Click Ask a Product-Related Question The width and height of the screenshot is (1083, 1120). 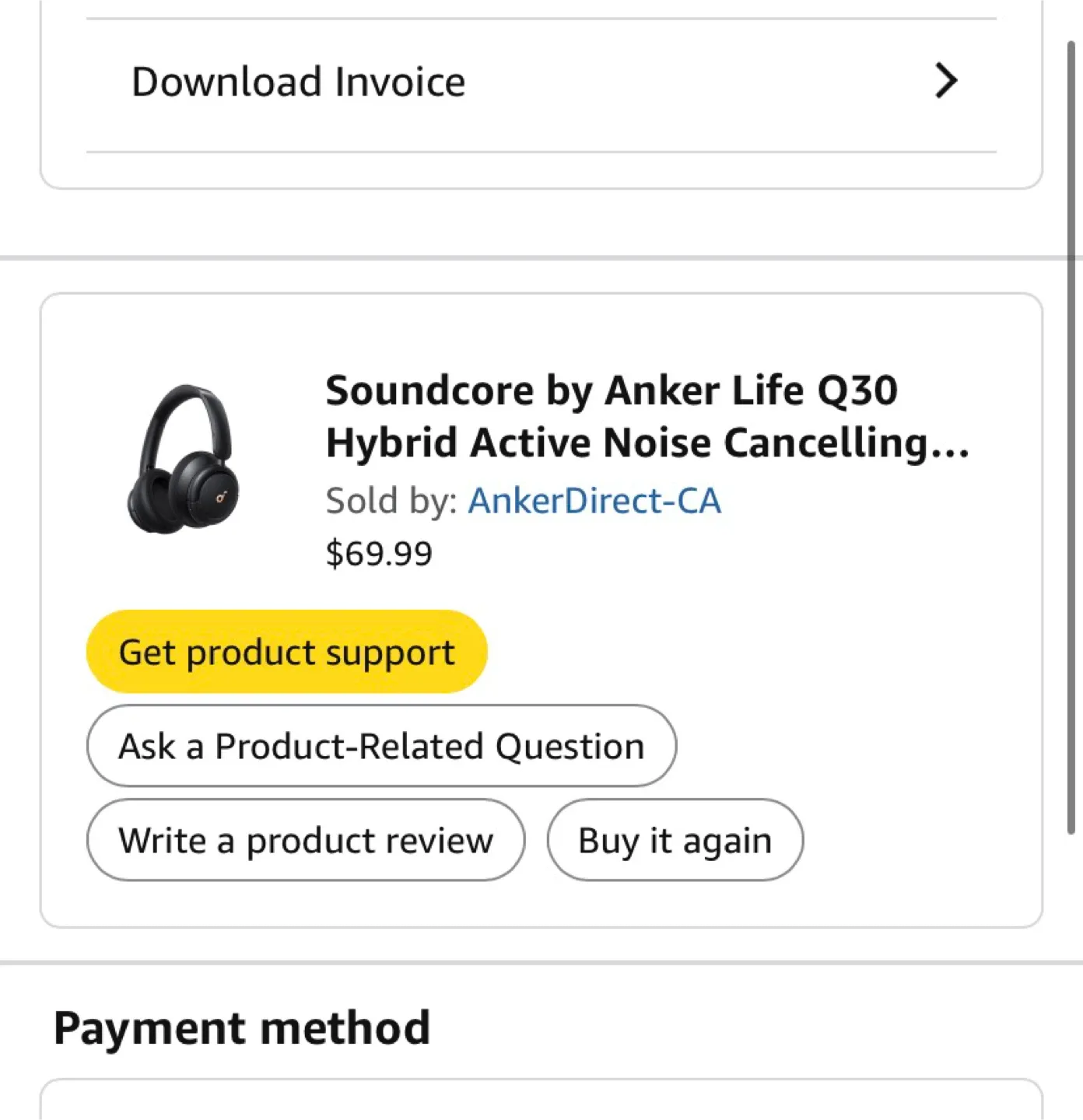(x=380, y=745)
